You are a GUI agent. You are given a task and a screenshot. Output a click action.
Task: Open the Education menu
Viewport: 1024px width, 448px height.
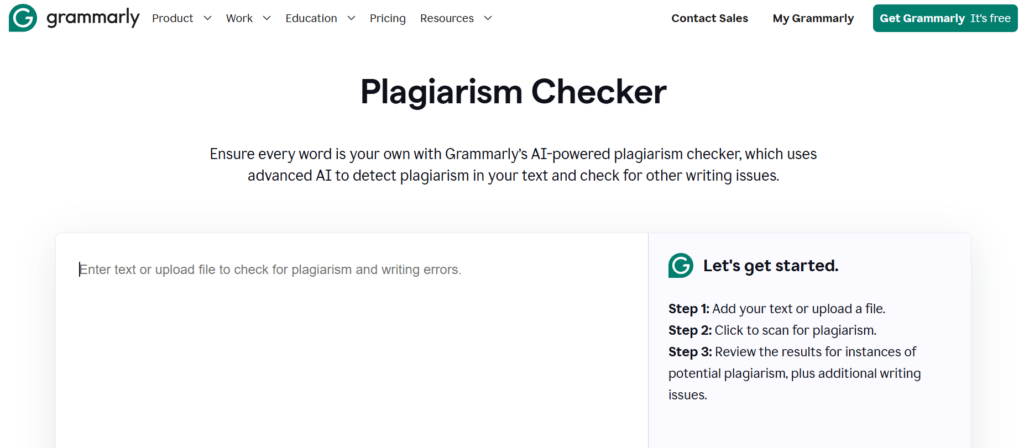tap(312, 18)
